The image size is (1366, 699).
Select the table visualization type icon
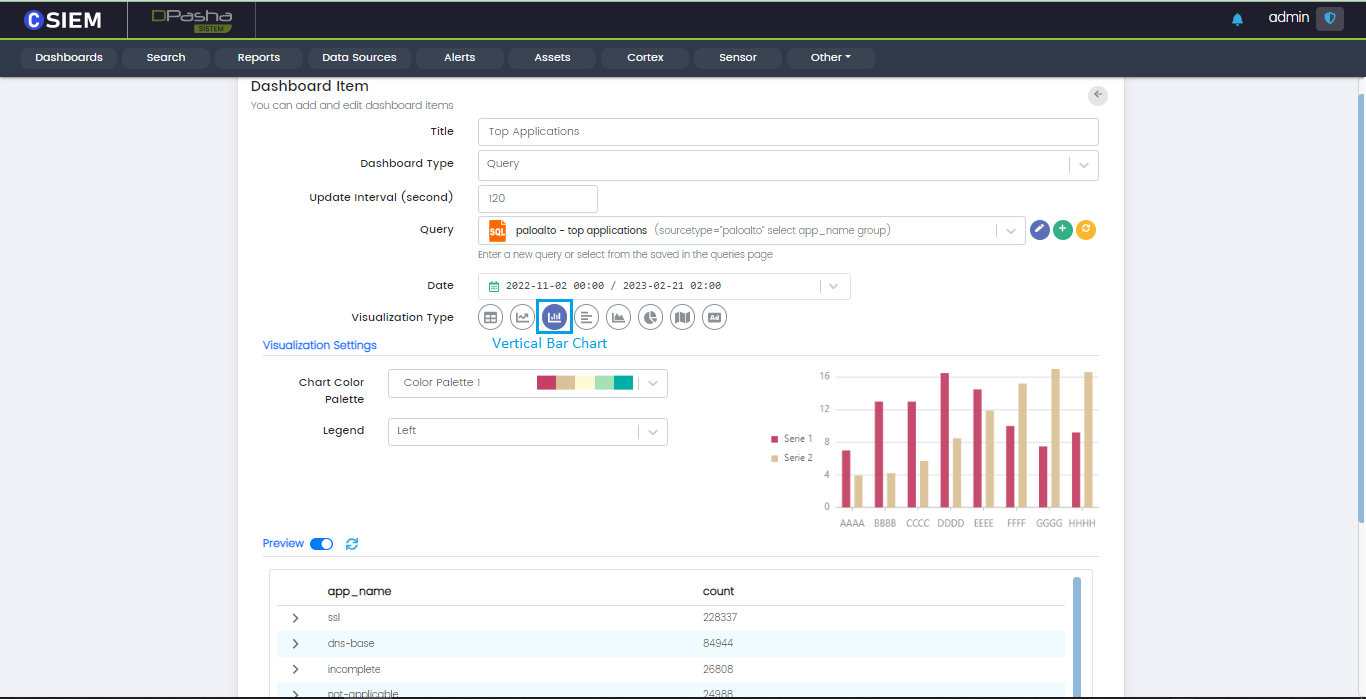click(490, 317)
